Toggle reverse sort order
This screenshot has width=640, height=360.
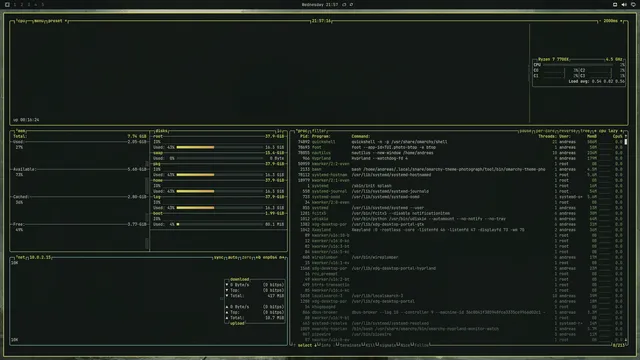[567, 131]
